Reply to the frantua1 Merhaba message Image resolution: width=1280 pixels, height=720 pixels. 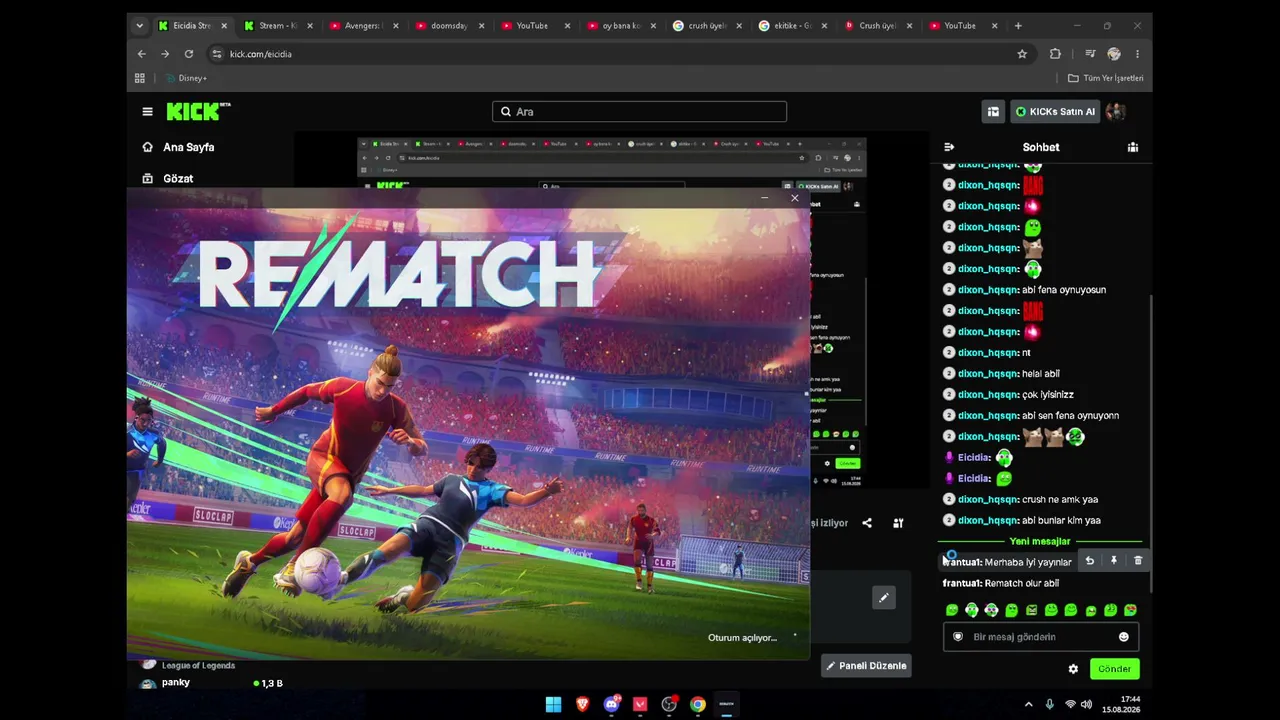click(1090, 561)
